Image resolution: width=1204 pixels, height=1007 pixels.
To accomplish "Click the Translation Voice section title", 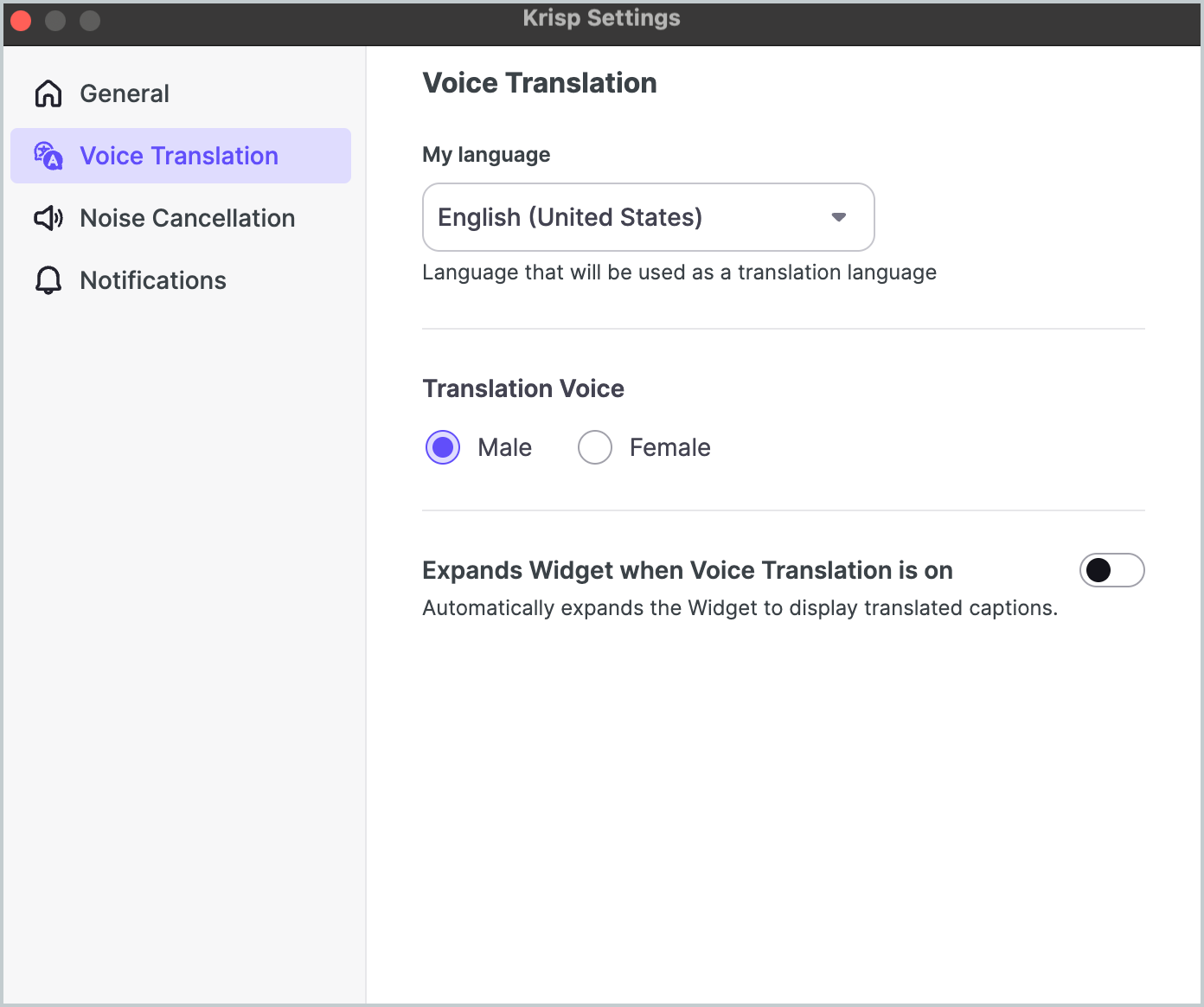I will 522,388.
